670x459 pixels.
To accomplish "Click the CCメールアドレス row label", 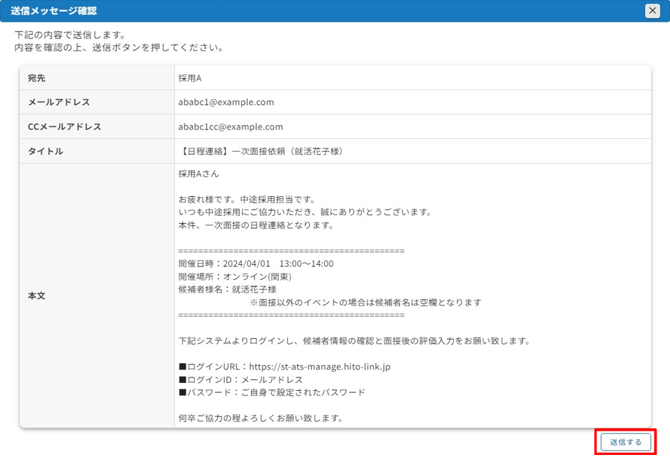I will click(65, 127).
